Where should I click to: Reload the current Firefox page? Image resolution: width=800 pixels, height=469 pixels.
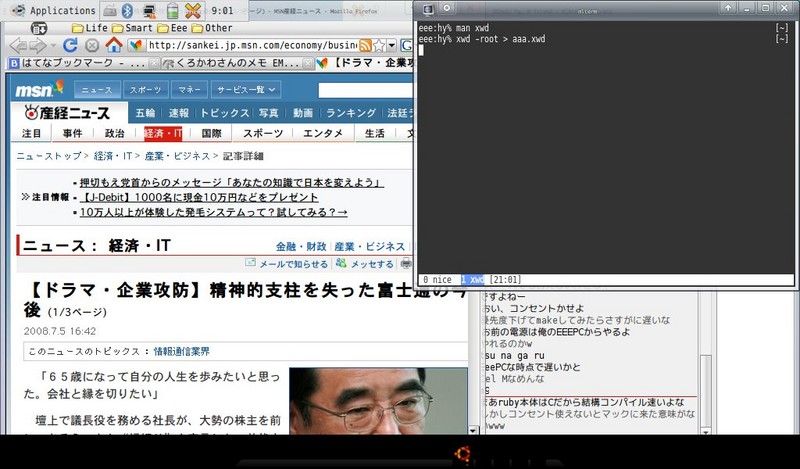[x=70, y=45]
